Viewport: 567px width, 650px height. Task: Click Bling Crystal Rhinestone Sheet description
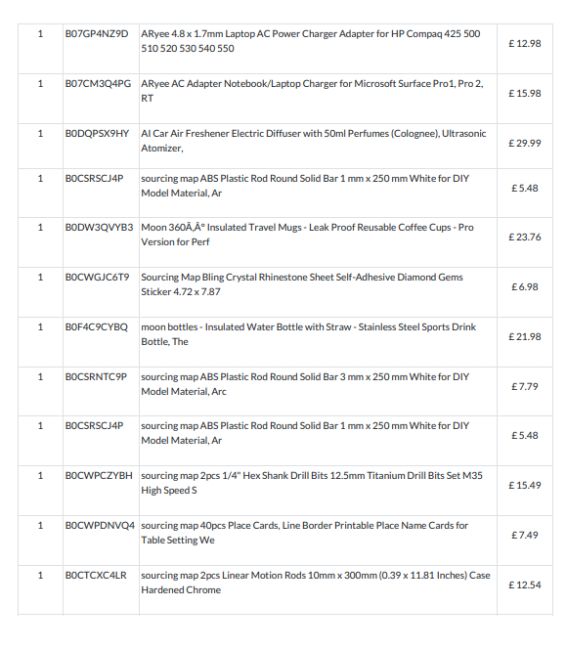(302, 284)
